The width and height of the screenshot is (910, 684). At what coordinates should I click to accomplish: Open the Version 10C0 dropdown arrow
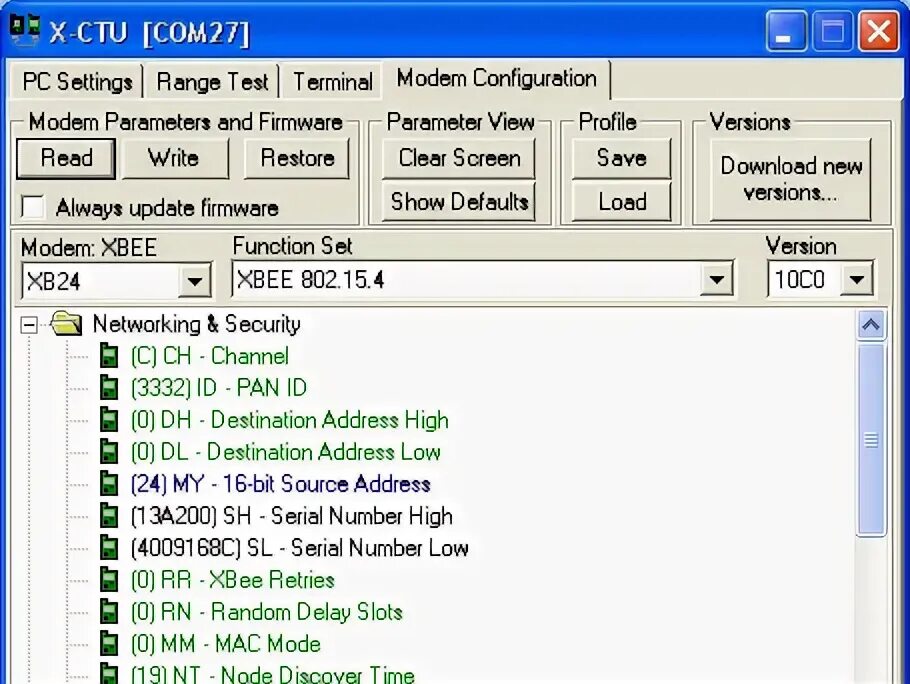click(x=857, y=280)
